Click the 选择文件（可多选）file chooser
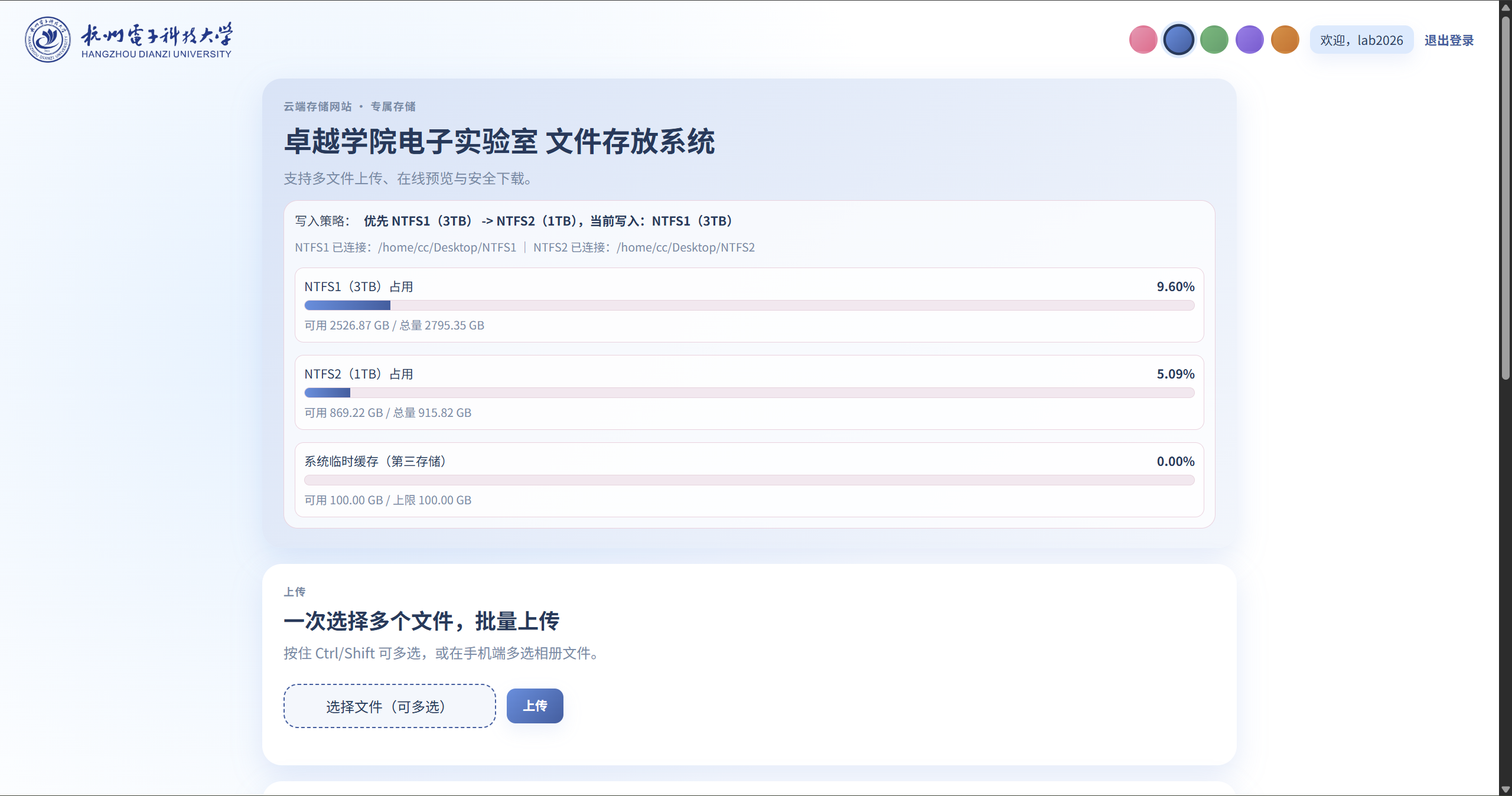This screenshot has width=1512, height=796. (x=389, y=706)
